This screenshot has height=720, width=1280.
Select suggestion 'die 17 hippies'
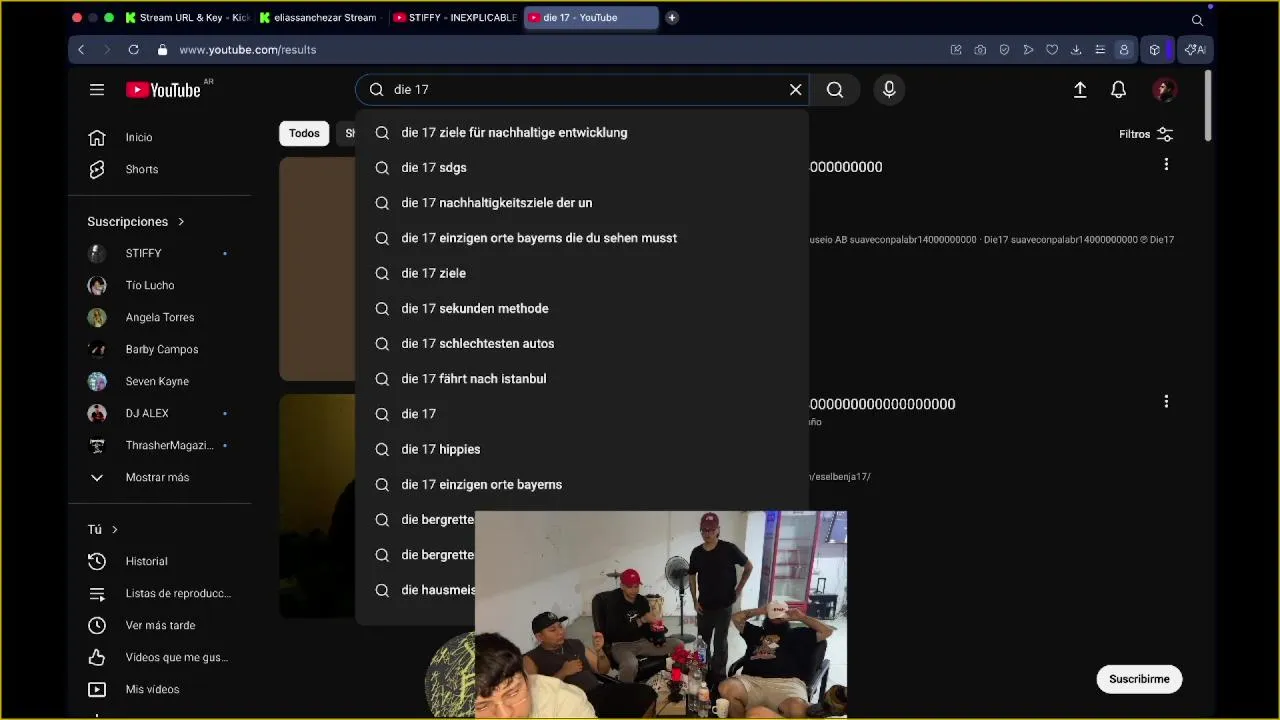pos(582,449)
